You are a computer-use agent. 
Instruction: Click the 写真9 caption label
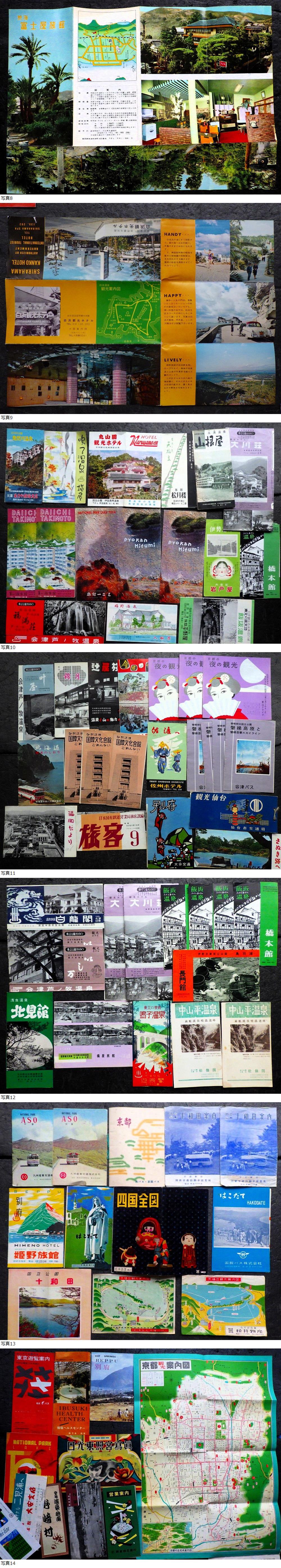7,418
